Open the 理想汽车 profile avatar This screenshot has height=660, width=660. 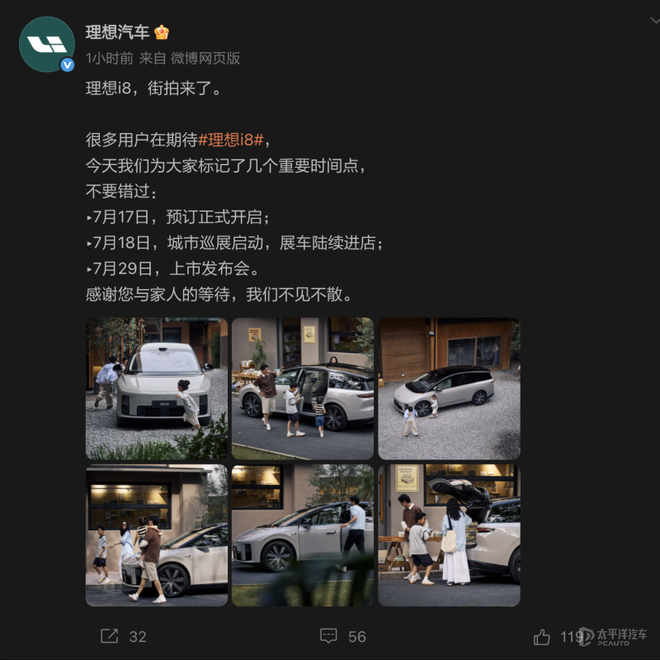(x=47, y=44)
